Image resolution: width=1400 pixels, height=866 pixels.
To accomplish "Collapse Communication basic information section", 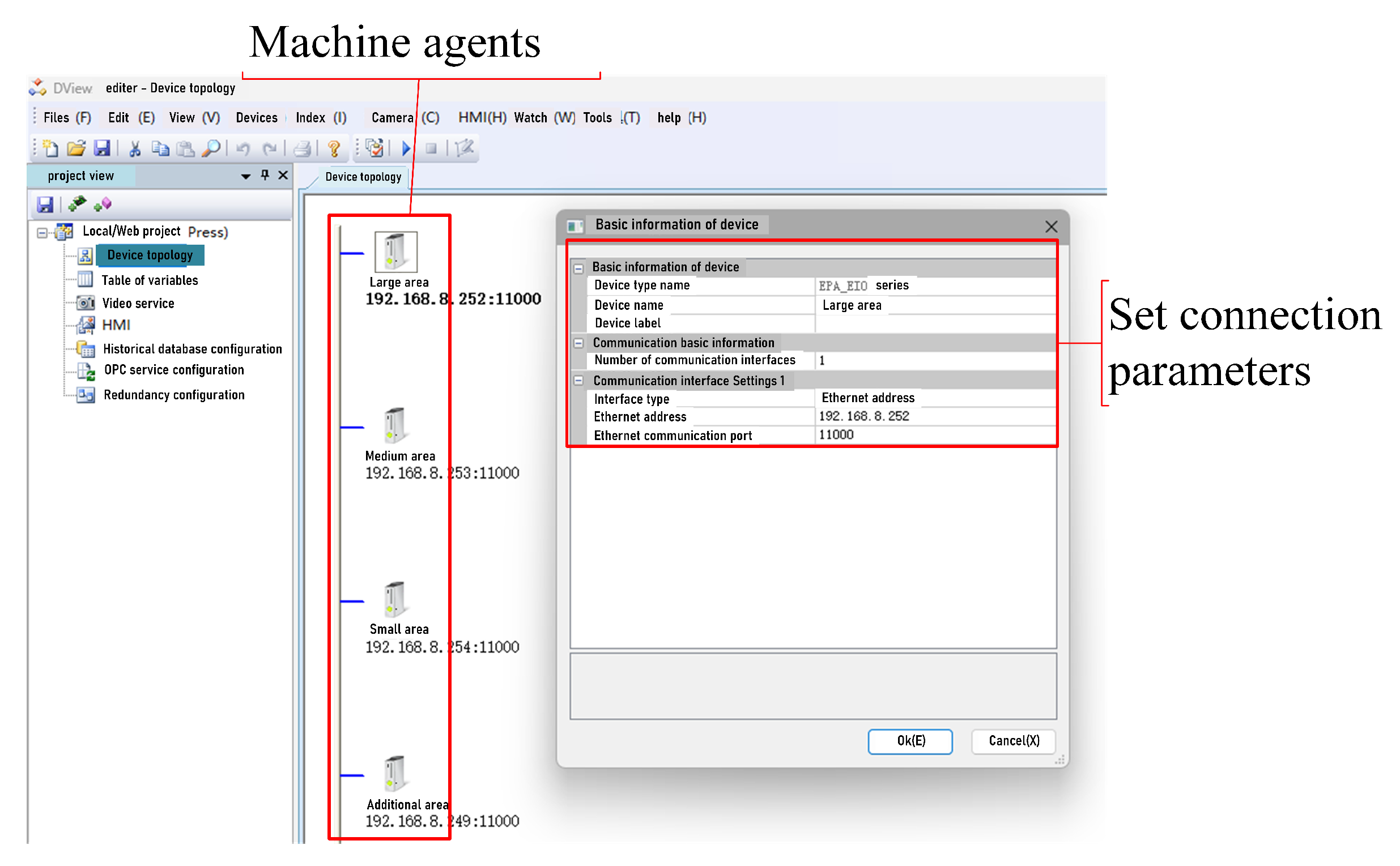I will click(x=579, y=344).
